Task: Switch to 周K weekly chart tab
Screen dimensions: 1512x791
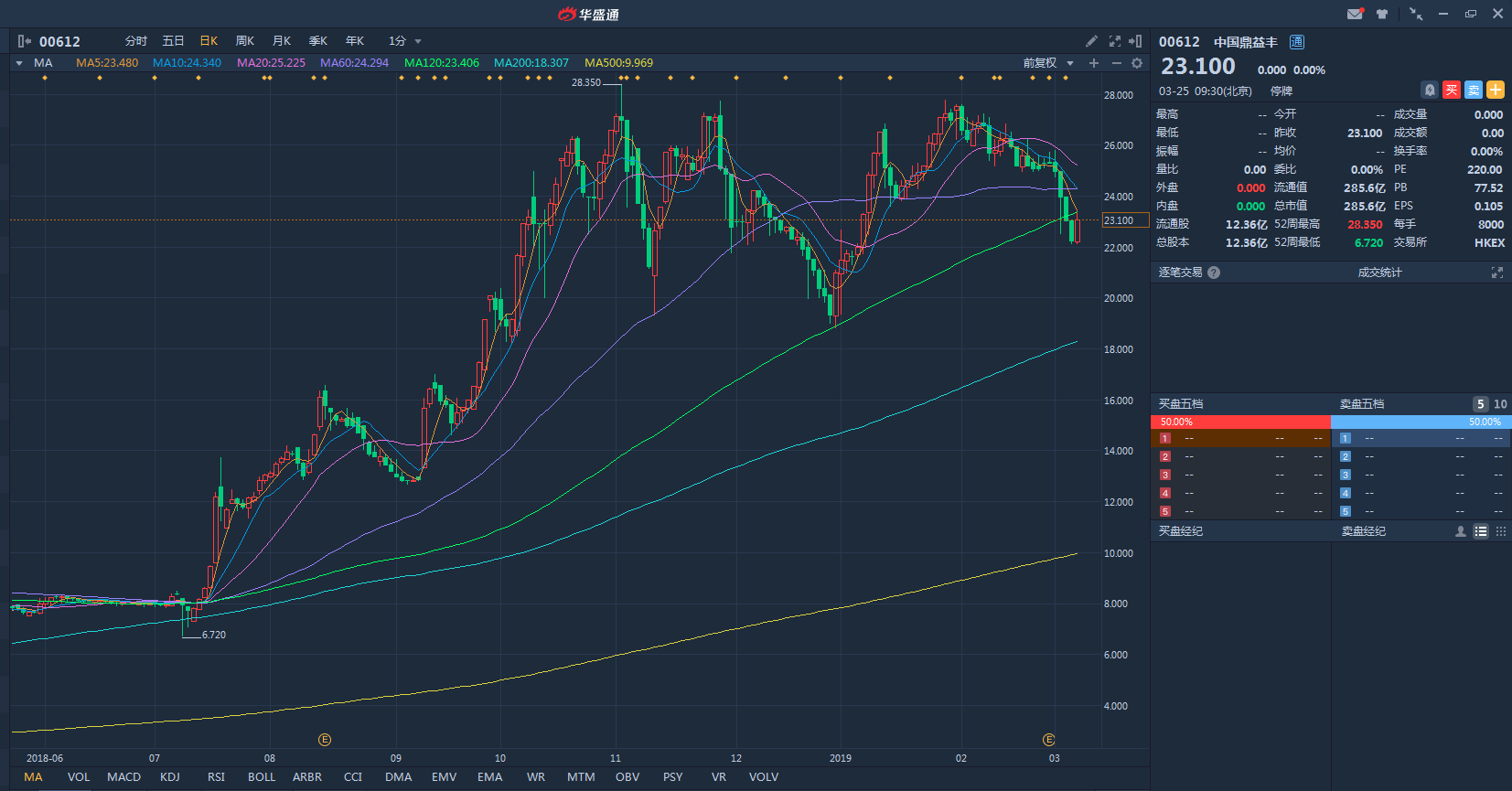Action: [244, 41]
